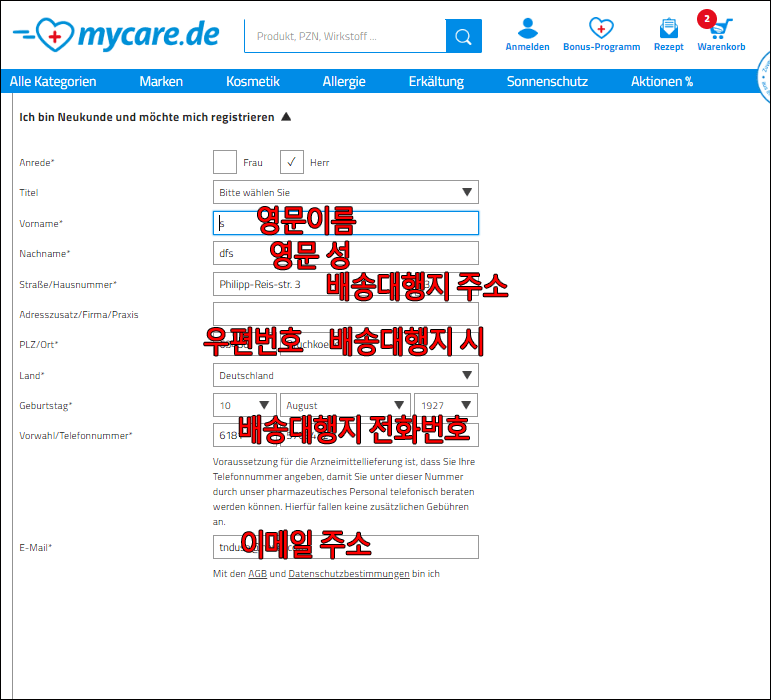Open the Alle Kategorien menu
Viewport: 771px width, 700px height.
pyautogui.click(x=53, y=81)
